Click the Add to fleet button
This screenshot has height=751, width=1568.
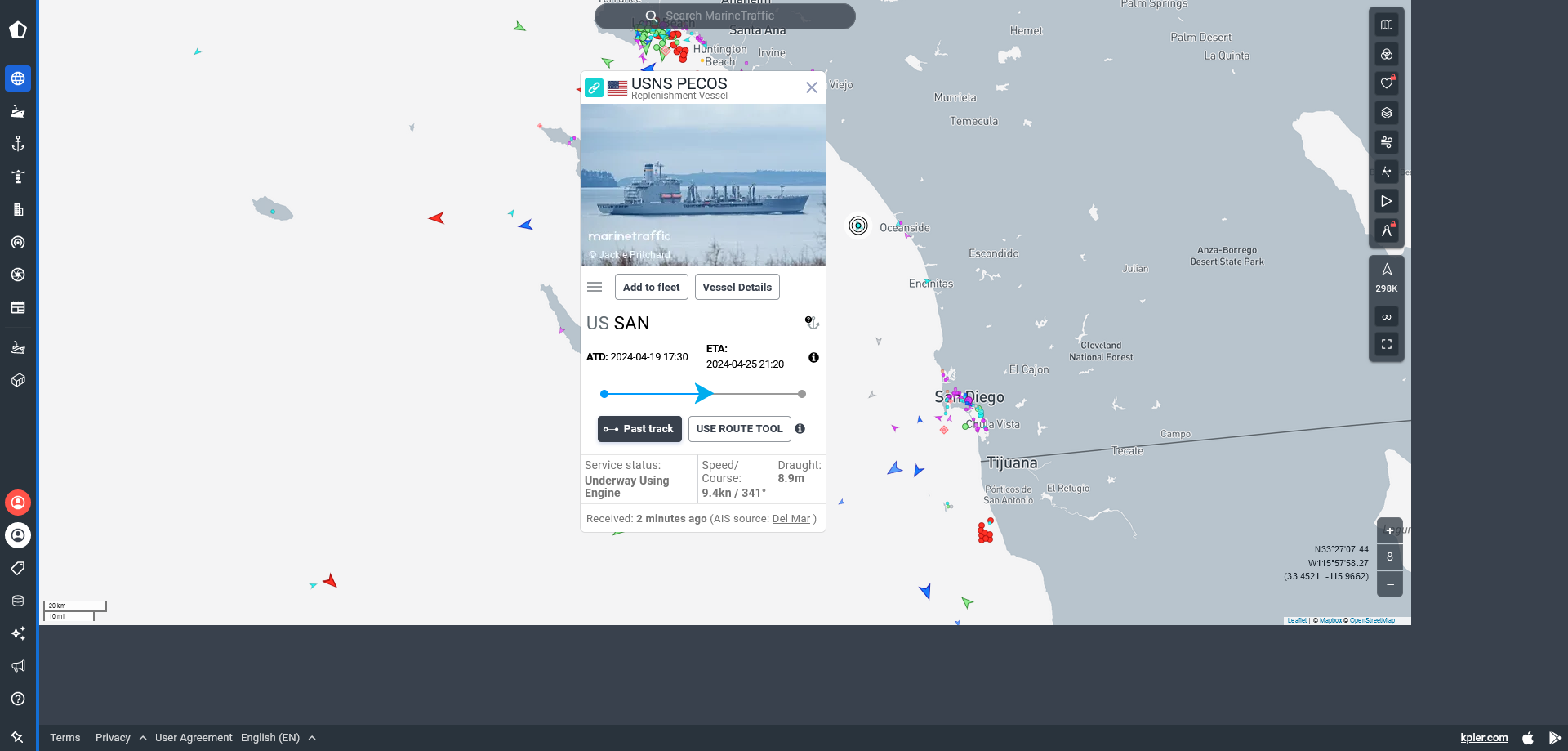651,287
